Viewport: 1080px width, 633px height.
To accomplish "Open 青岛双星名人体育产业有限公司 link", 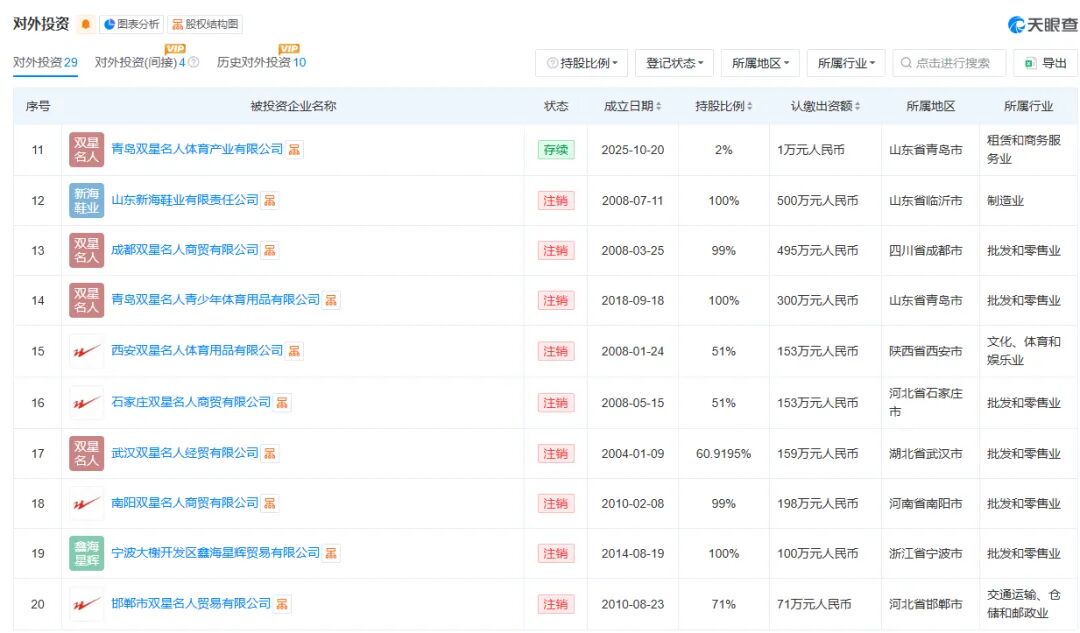I will 197,149.
